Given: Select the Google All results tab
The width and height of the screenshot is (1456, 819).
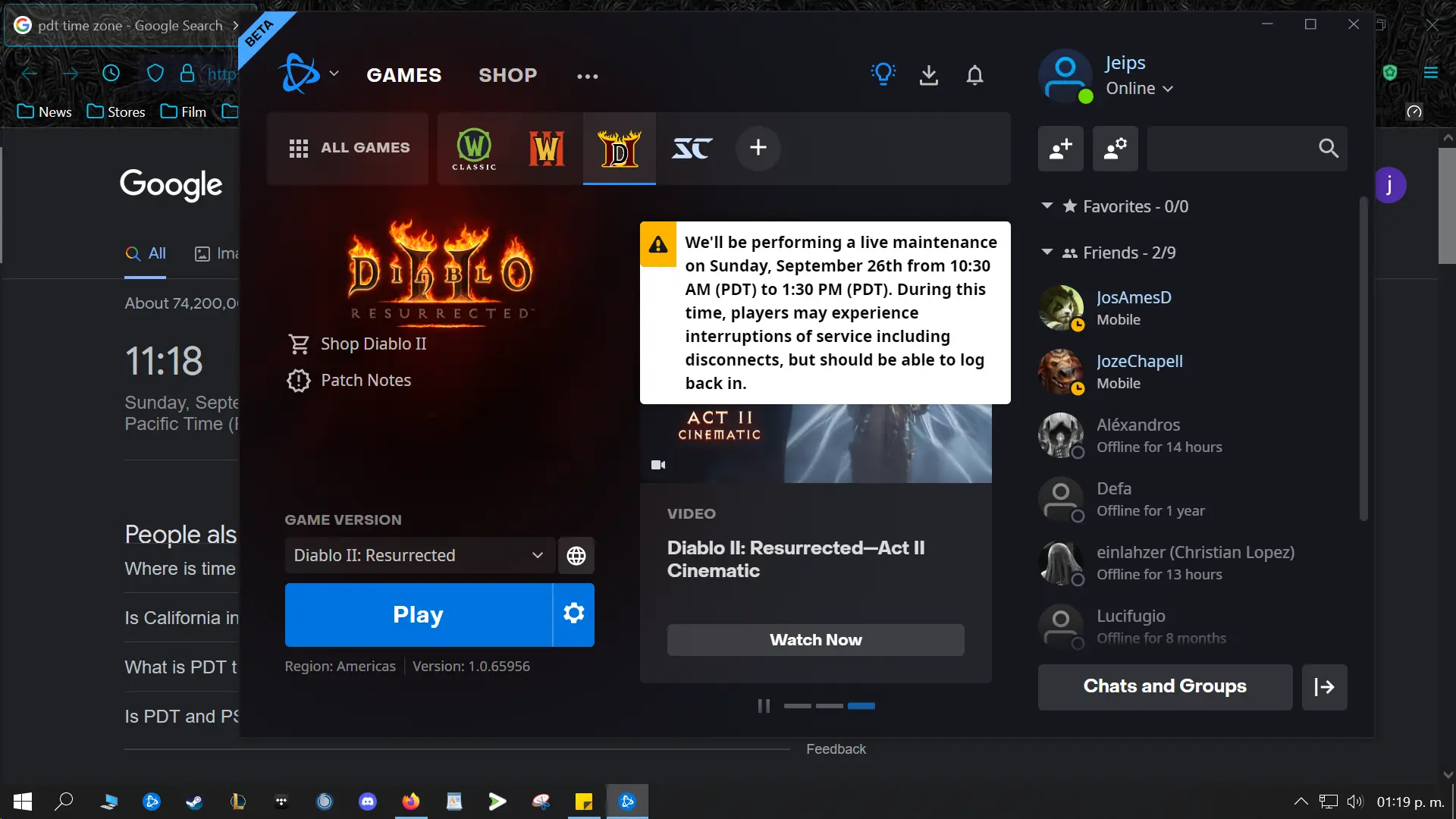Looking at the screenshot, I should tap(146, 254).
